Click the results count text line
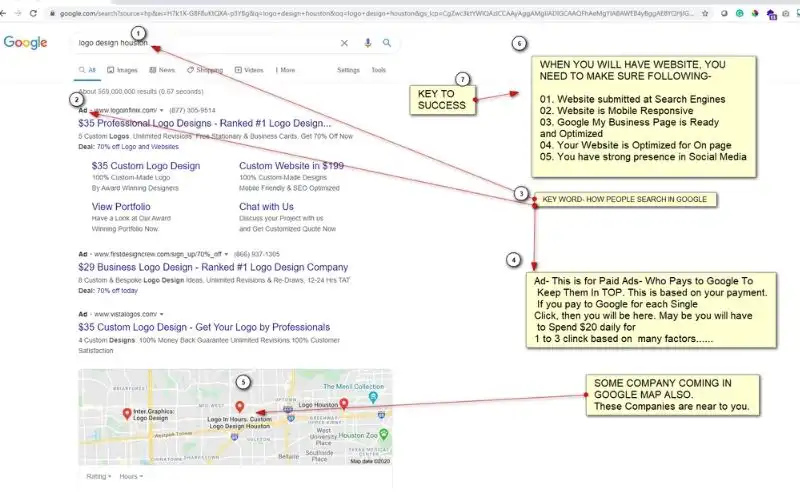 coord(141,92)
